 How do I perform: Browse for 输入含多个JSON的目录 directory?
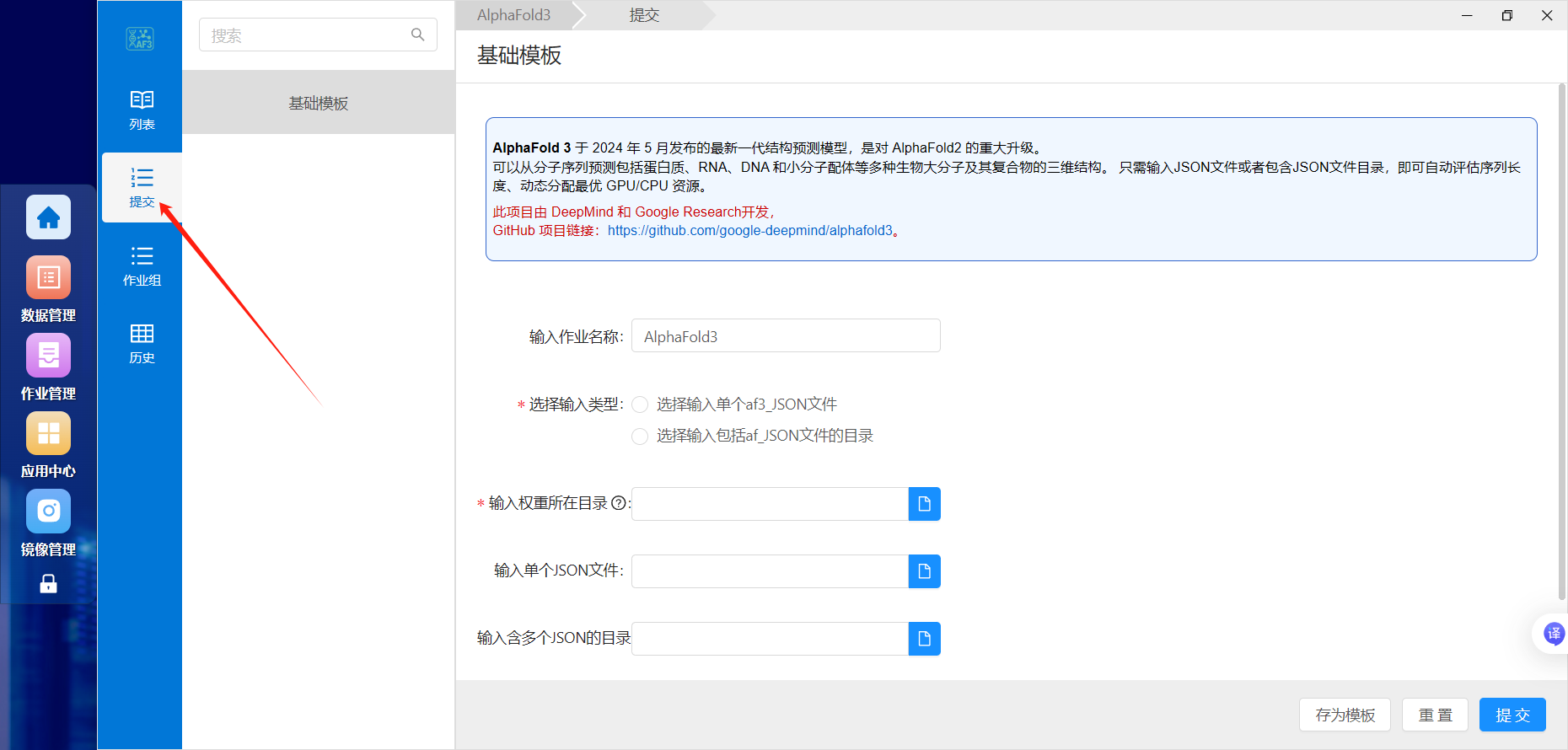[x=925, y=639]
